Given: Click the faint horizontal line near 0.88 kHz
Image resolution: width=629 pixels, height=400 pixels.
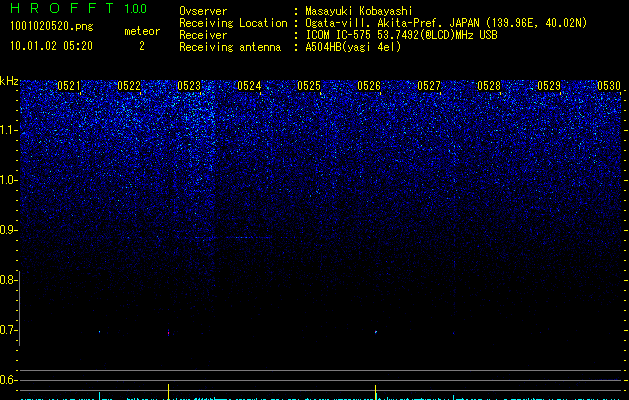Looking at the screenshot, I should [x=243, y=238].
